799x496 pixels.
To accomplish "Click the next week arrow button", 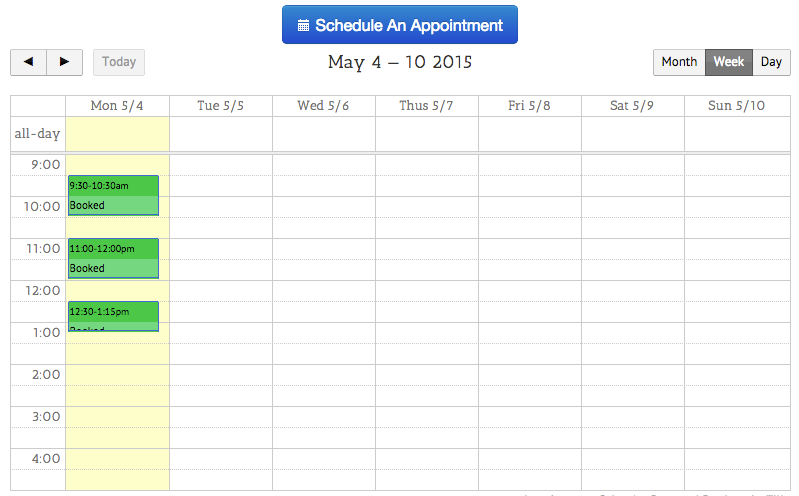I will (65, 62).
